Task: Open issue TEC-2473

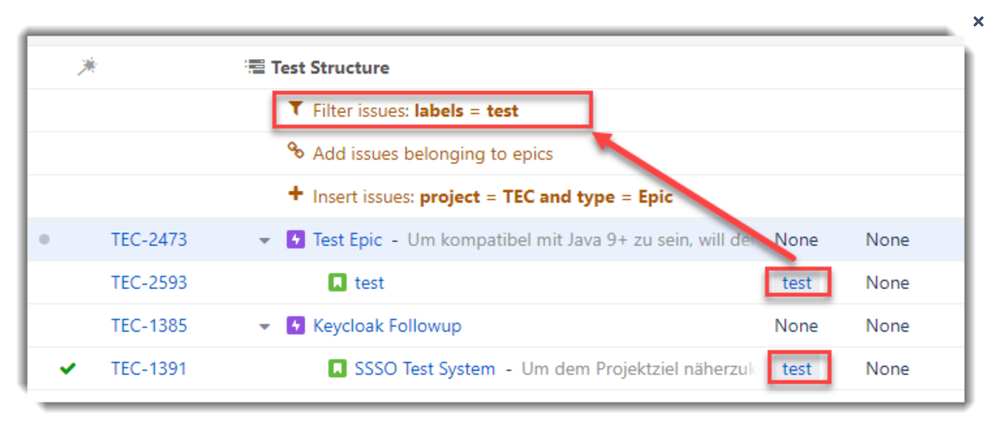Action: (148, 240)
